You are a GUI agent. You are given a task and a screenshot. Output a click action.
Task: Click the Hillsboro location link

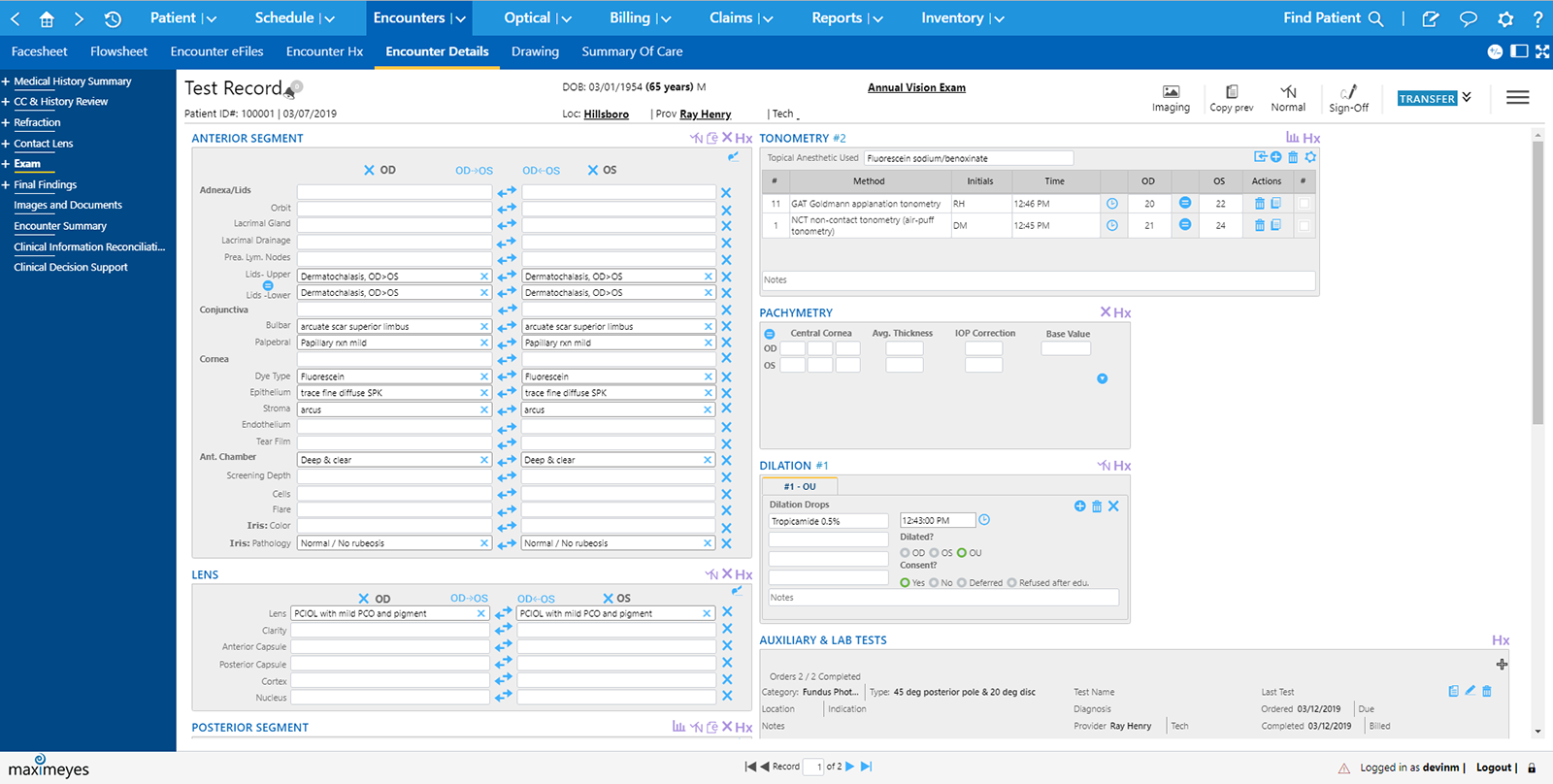pyautogui.click(x=606, y=114)
